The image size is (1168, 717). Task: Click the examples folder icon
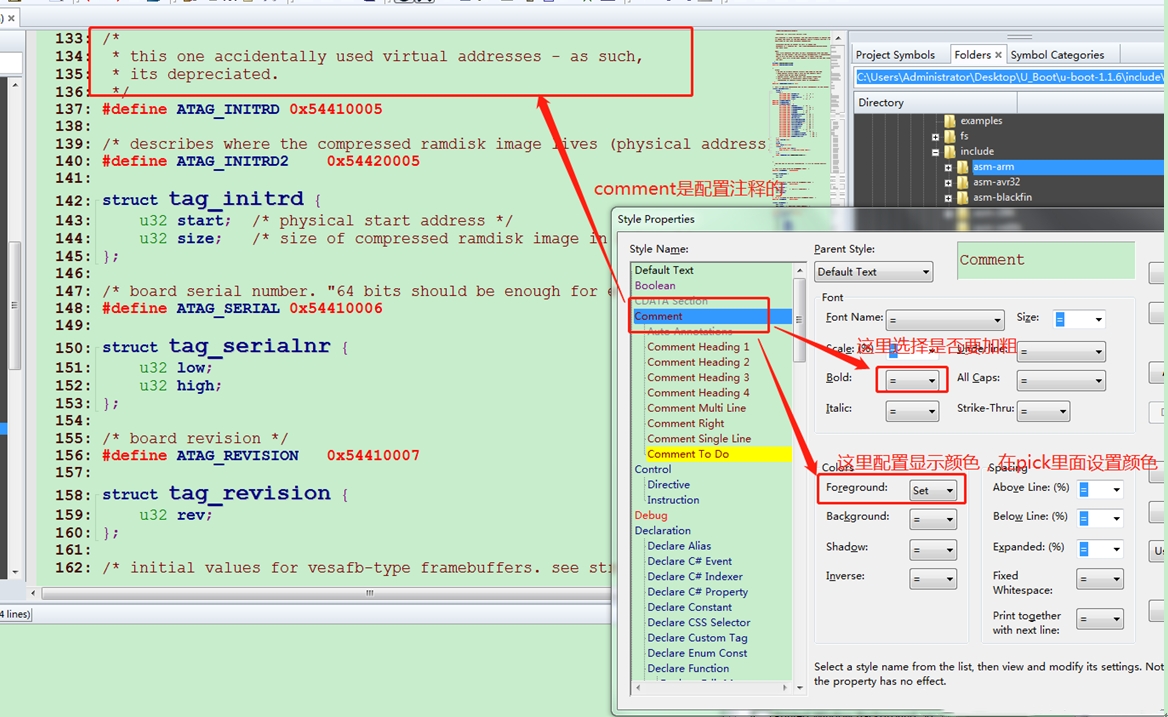coord(950,121)
